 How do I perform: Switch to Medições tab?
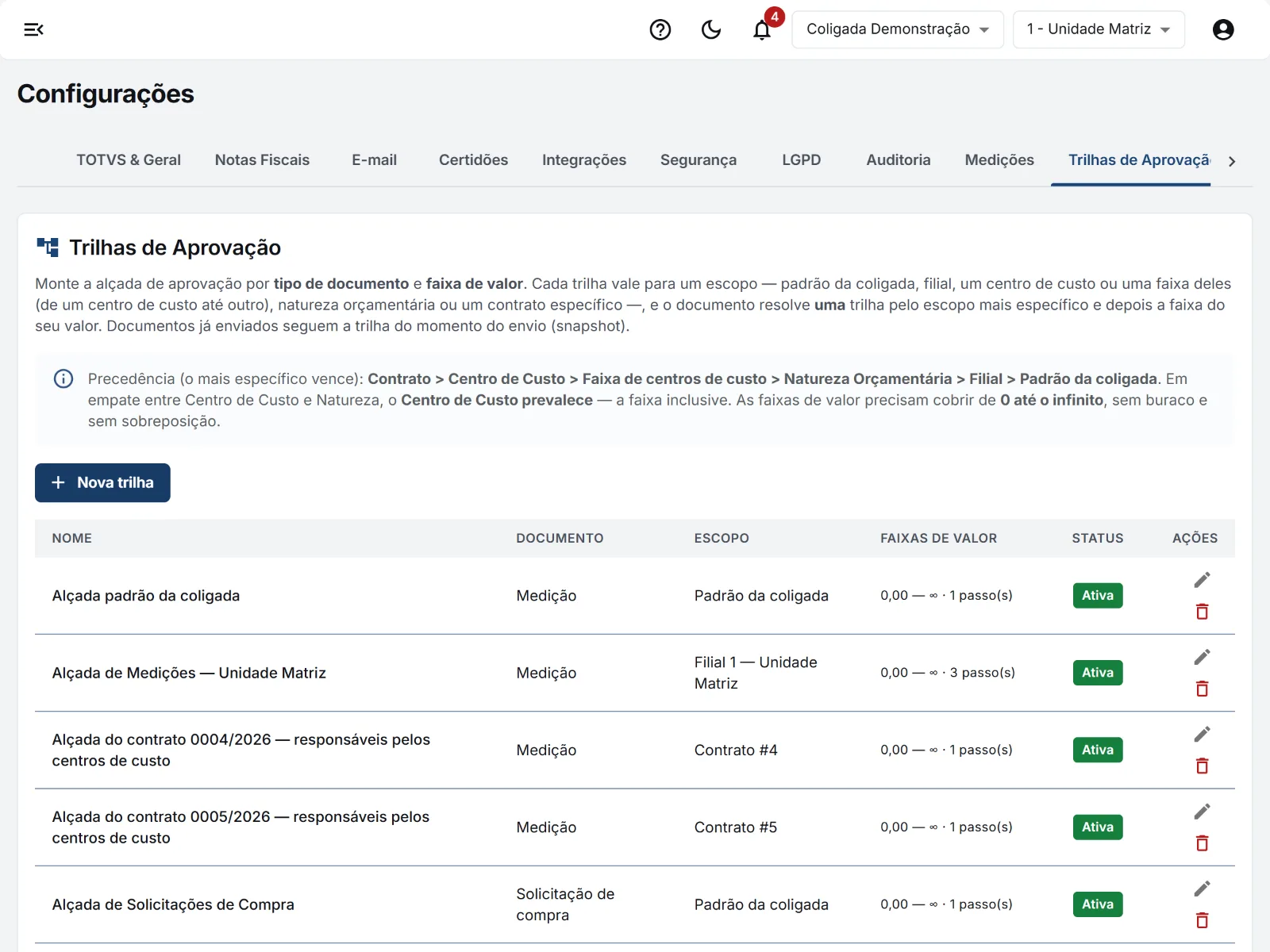[x=999, y=160]
